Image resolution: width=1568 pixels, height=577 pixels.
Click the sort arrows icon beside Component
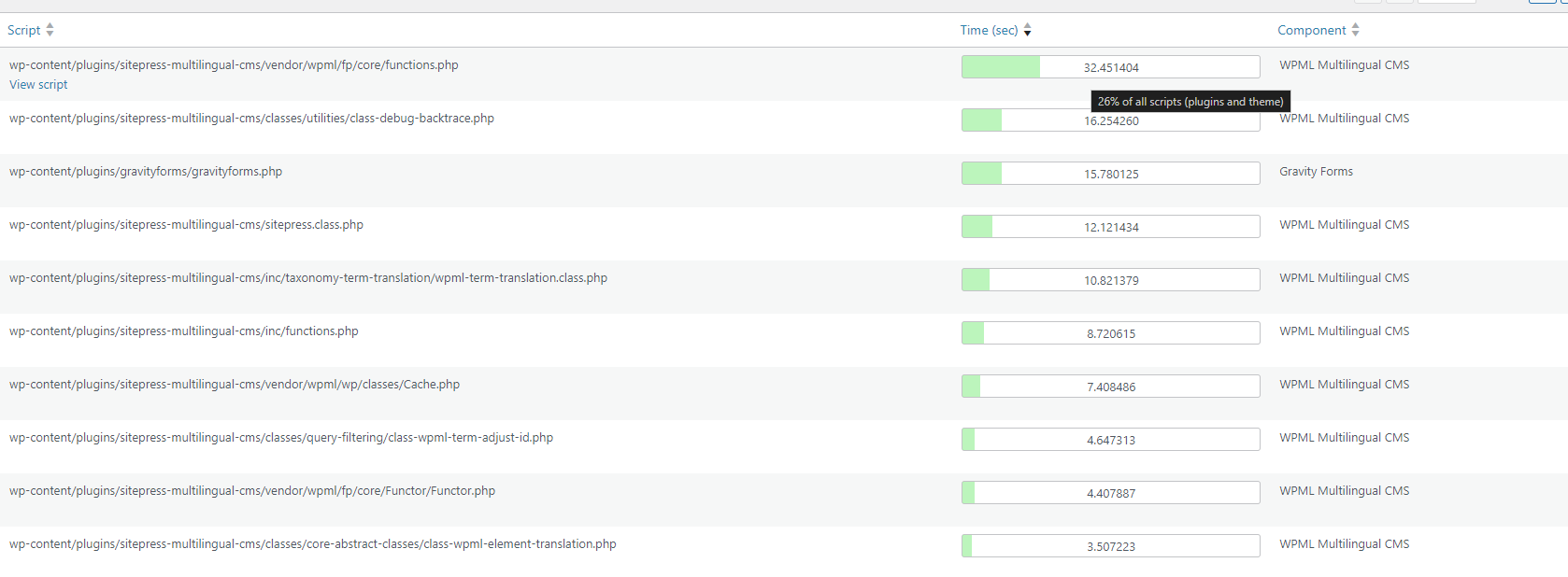[x=1356, y=30]
